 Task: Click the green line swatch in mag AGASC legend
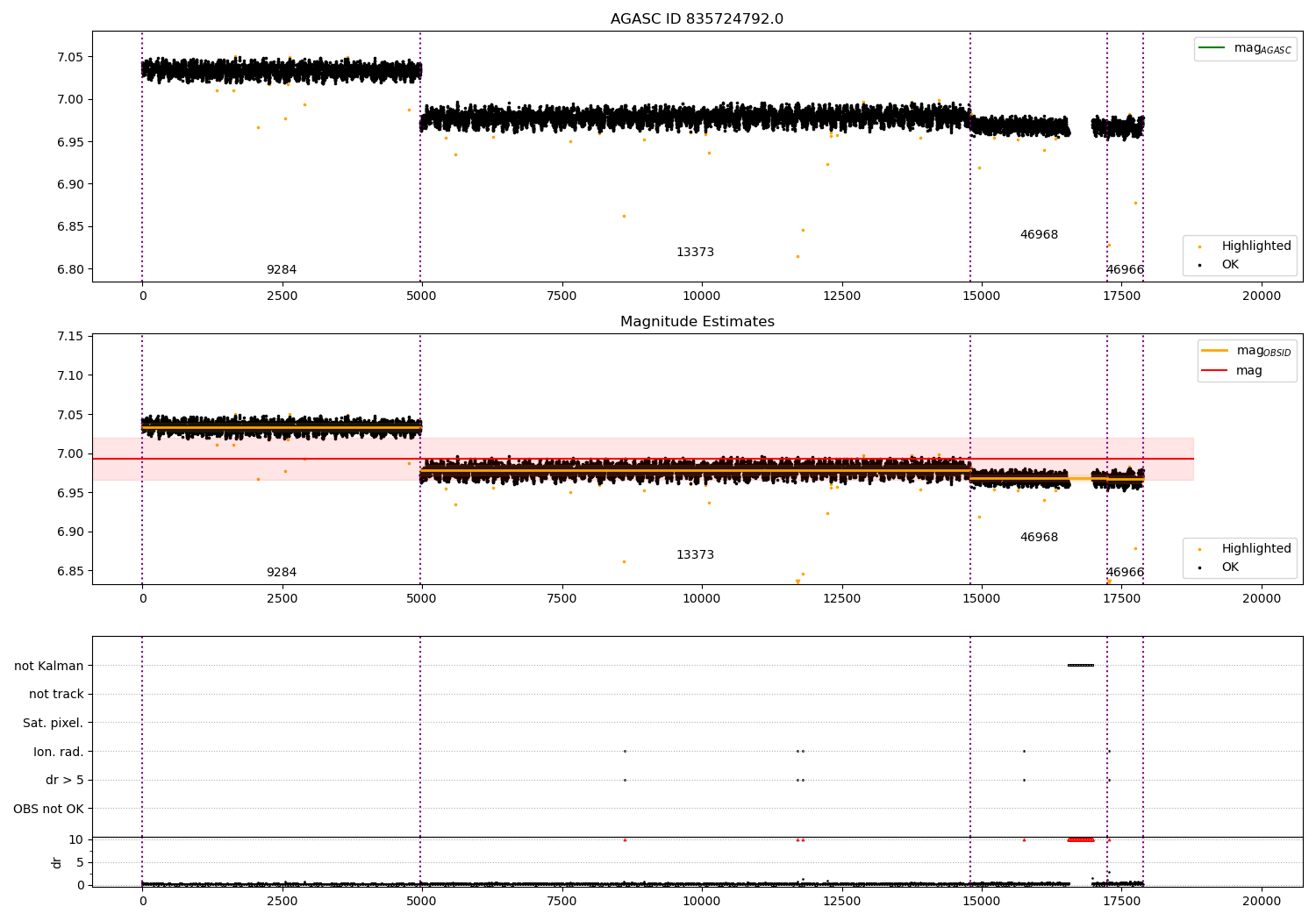[1212, 48]
